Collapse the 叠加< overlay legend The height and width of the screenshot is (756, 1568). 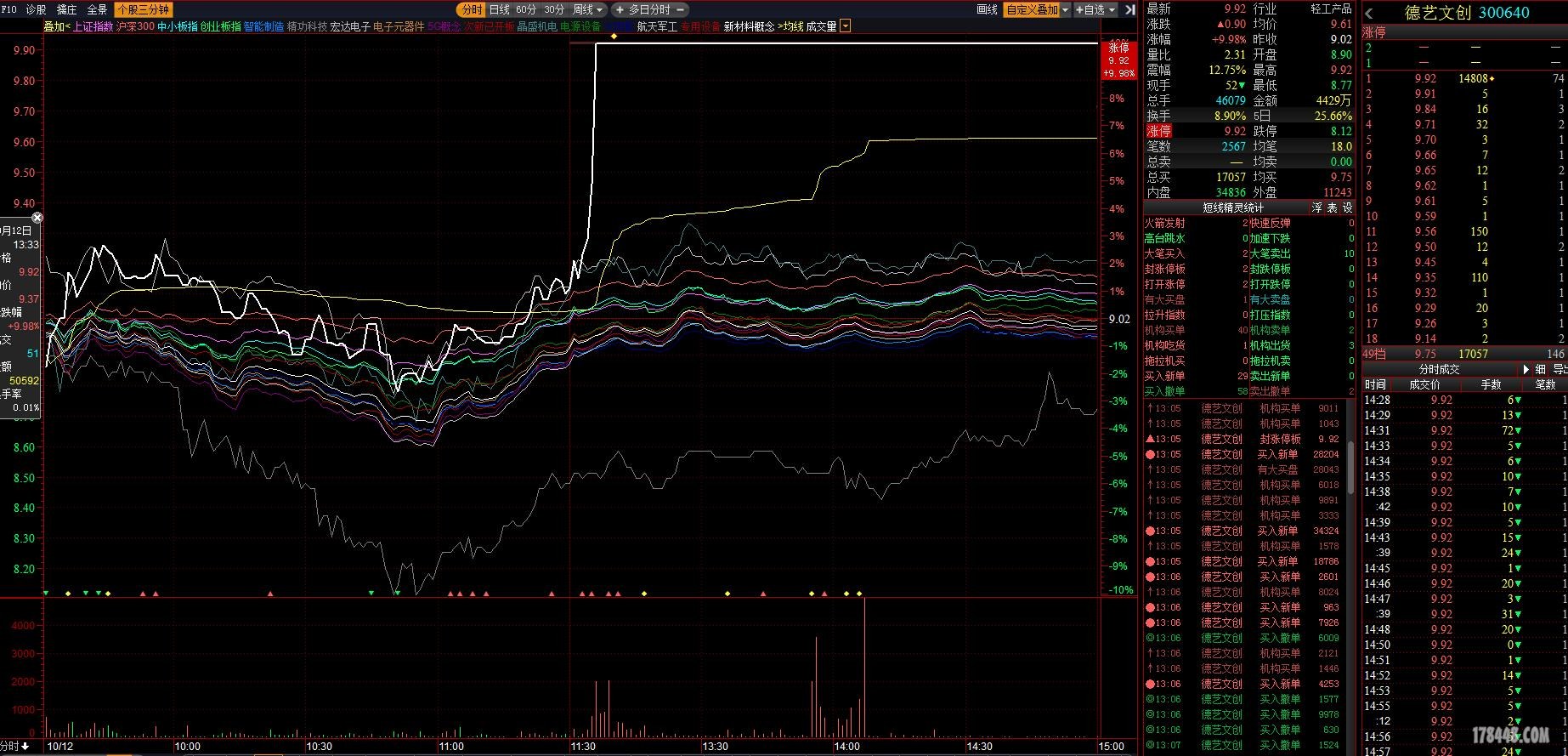(56, 26)
